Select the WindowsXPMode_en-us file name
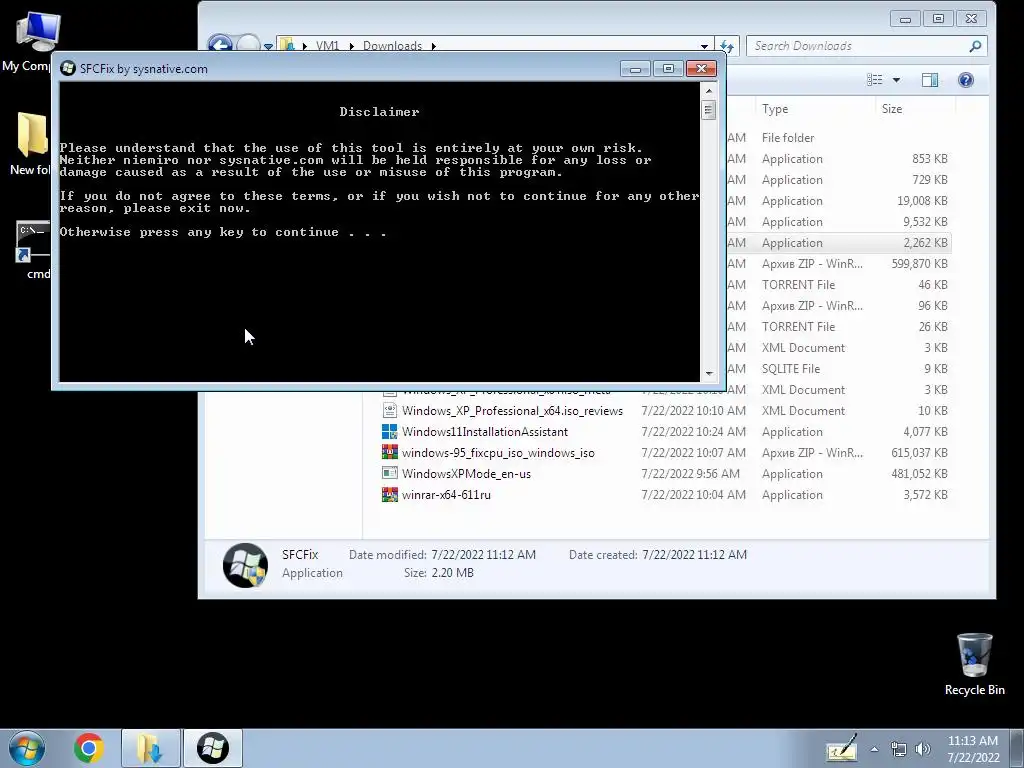The height and width of the screenshot is (768, 1024). [x=466, y=473]
